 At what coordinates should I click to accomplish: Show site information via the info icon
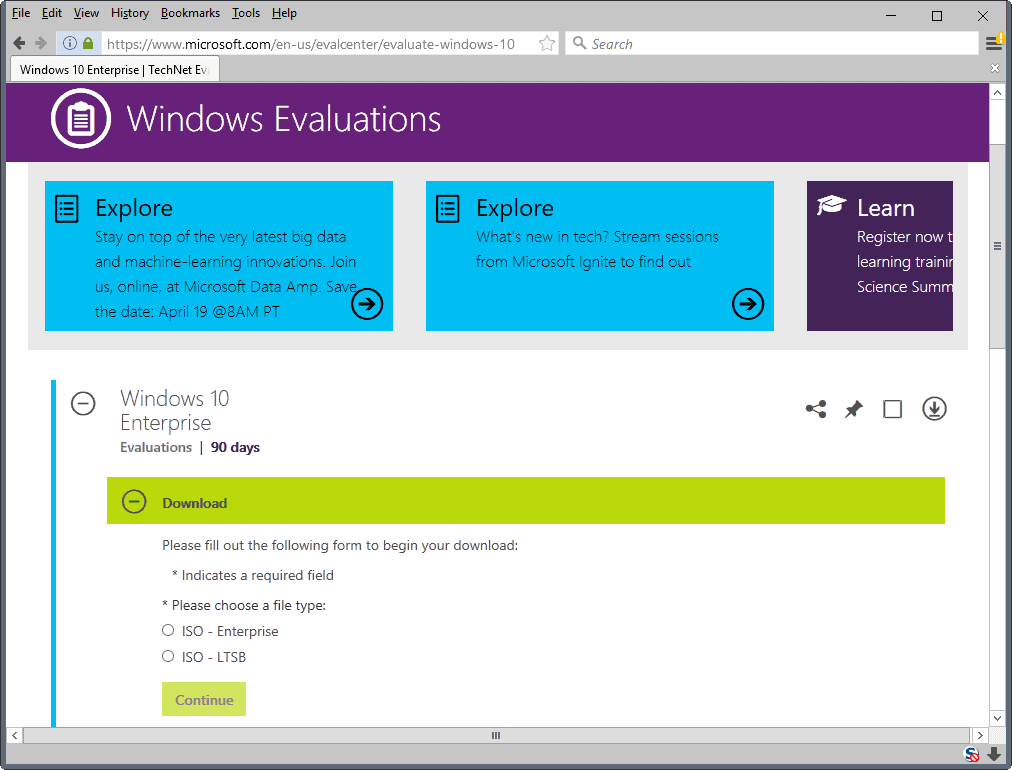[70, 43]
